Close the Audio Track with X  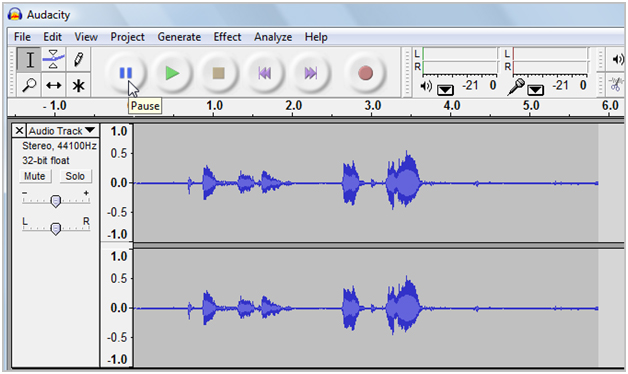tap(19, 131)
